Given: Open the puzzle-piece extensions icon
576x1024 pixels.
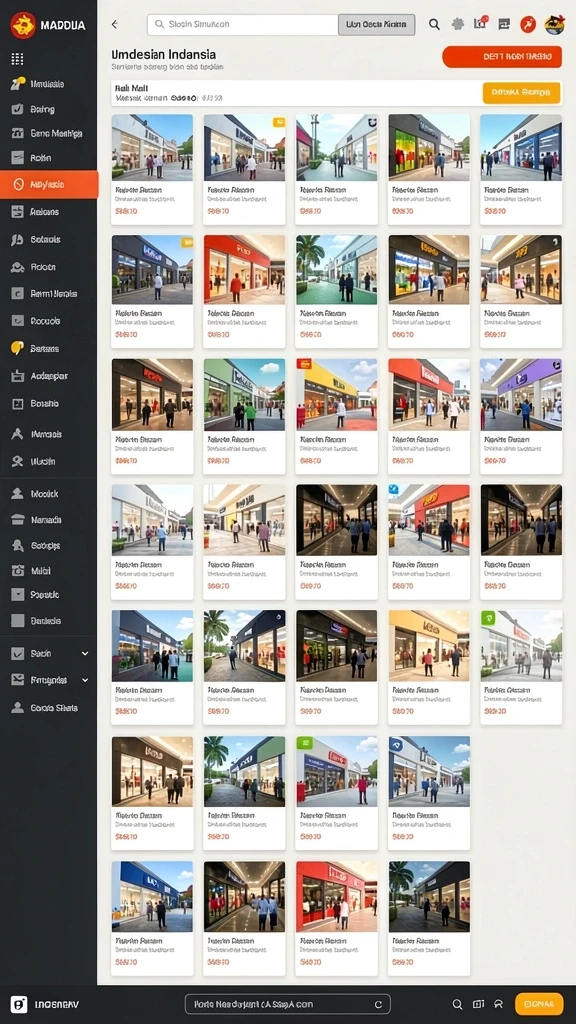Looking at the screenshot, I should click(x=458, y=24).
